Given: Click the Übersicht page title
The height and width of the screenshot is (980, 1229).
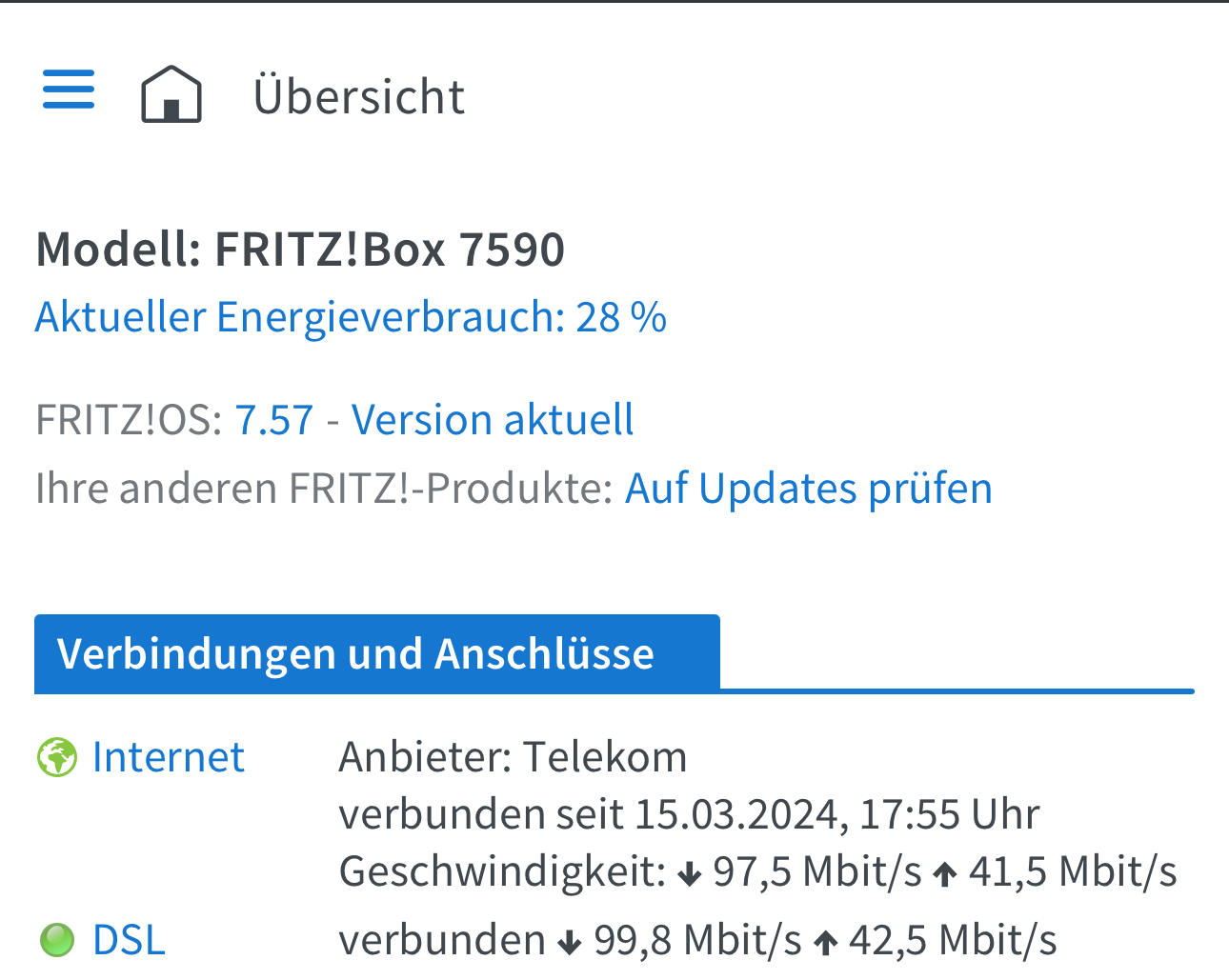Looking at the screenshot, I should 358,96.
